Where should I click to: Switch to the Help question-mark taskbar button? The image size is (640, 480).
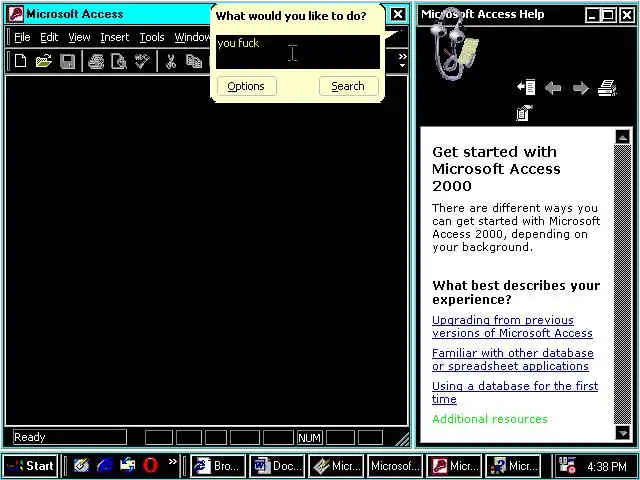click(x=513, y=466)
